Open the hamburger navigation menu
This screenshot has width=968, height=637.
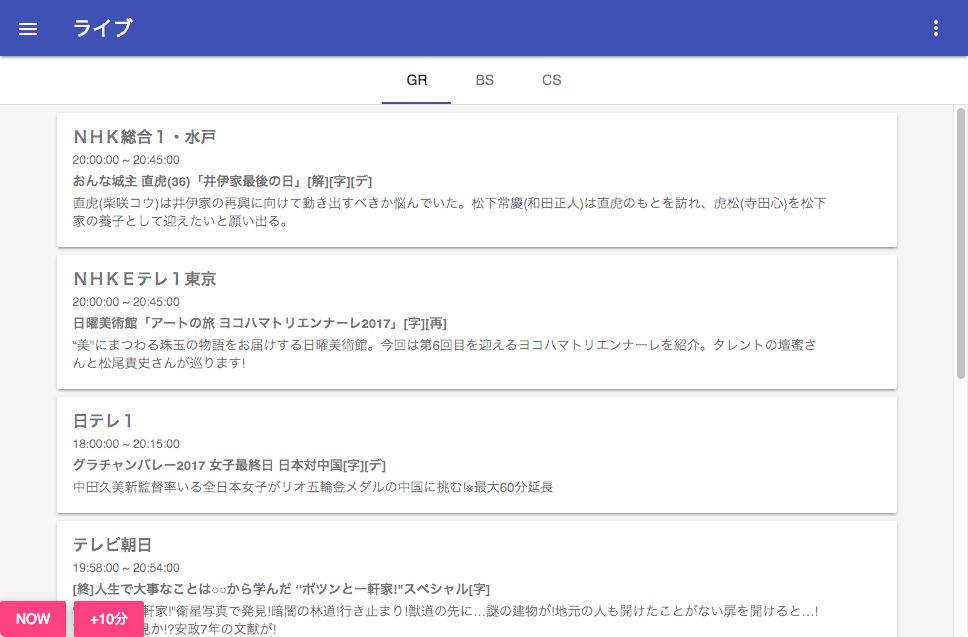coord(28,28)
